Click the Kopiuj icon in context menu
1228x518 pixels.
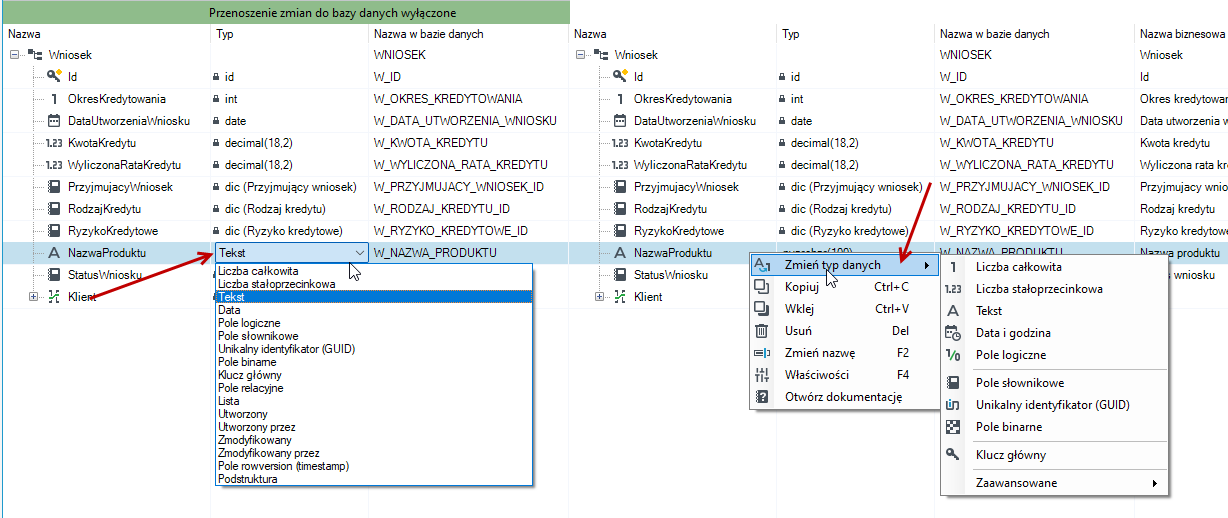762,287
